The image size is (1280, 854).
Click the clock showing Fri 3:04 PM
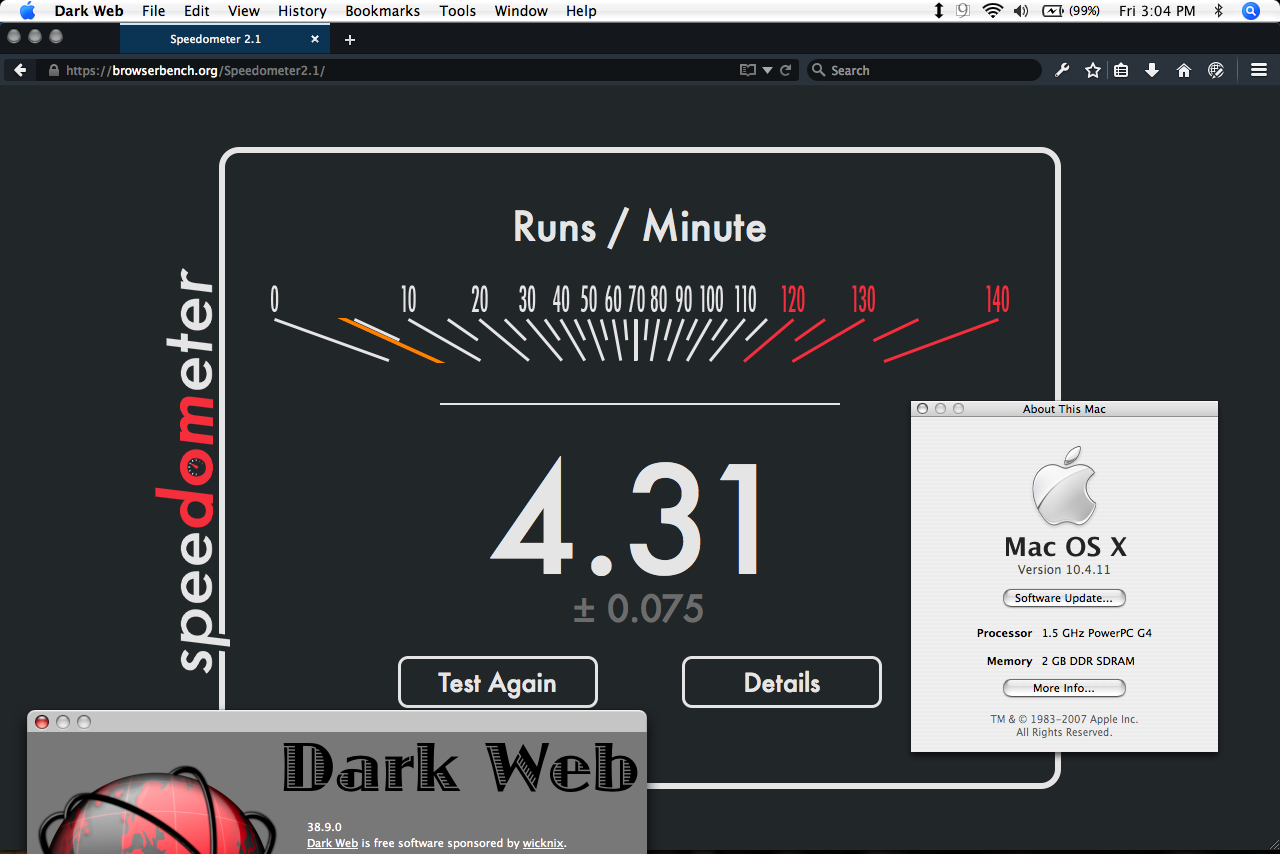point(1157,11)
